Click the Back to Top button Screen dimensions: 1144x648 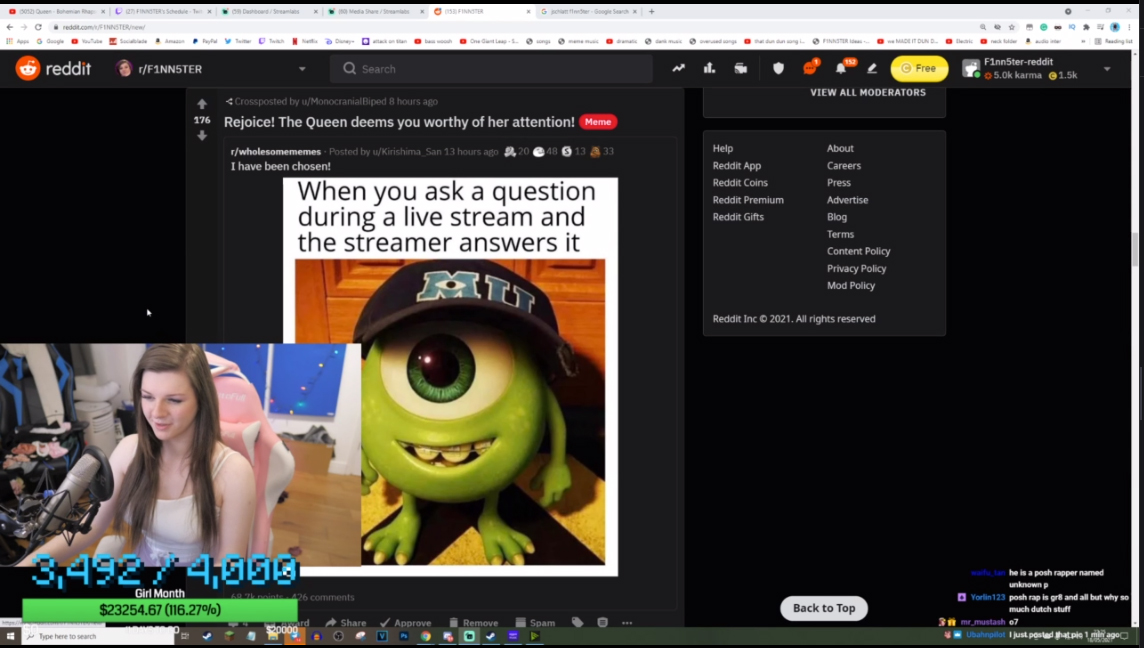tap(824, 608)
